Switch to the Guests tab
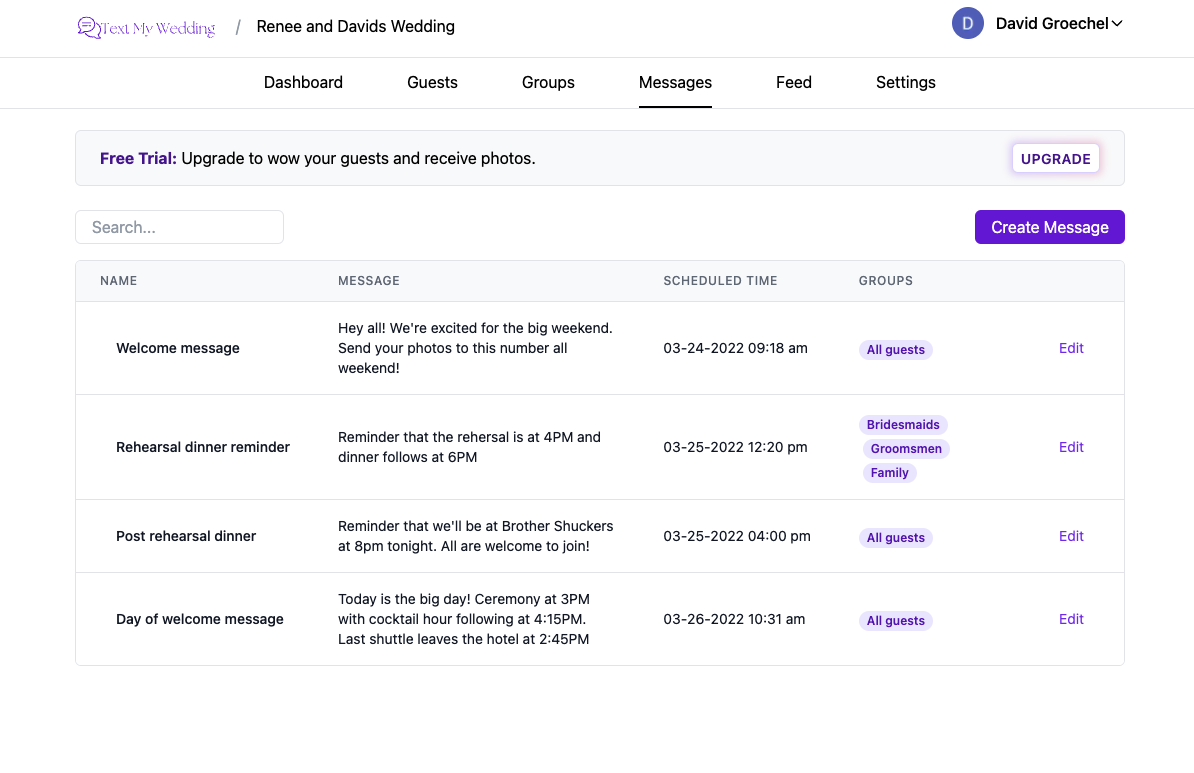Screen dimensions: 1194x773 tap(432, 83)
